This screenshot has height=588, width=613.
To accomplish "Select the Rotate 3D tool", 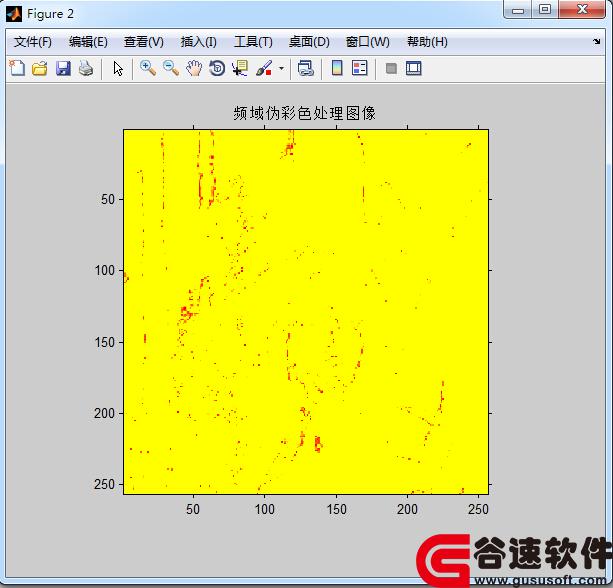I will point(217,68).
